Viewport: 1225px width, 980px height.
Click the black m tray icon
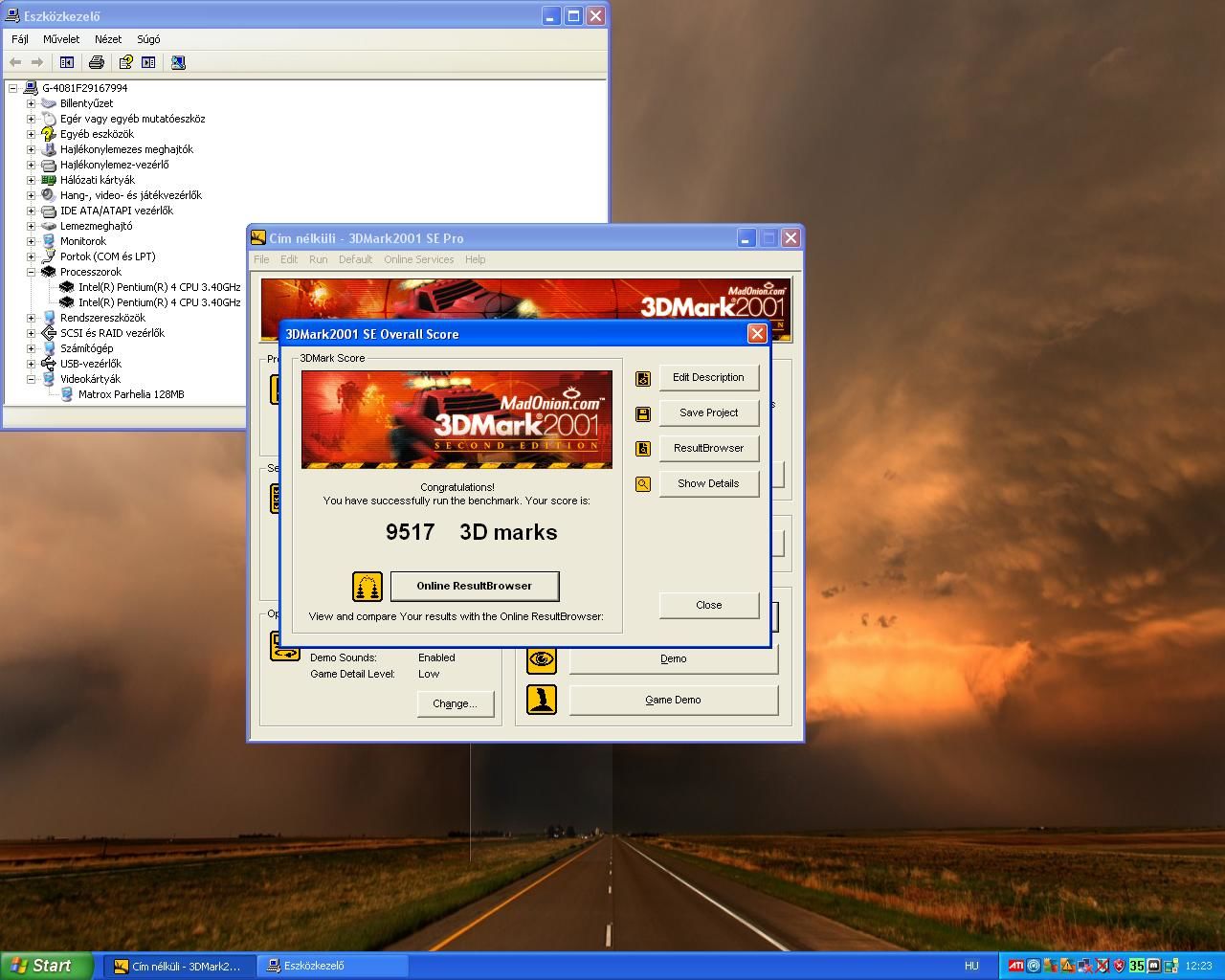pos(1154,966)
